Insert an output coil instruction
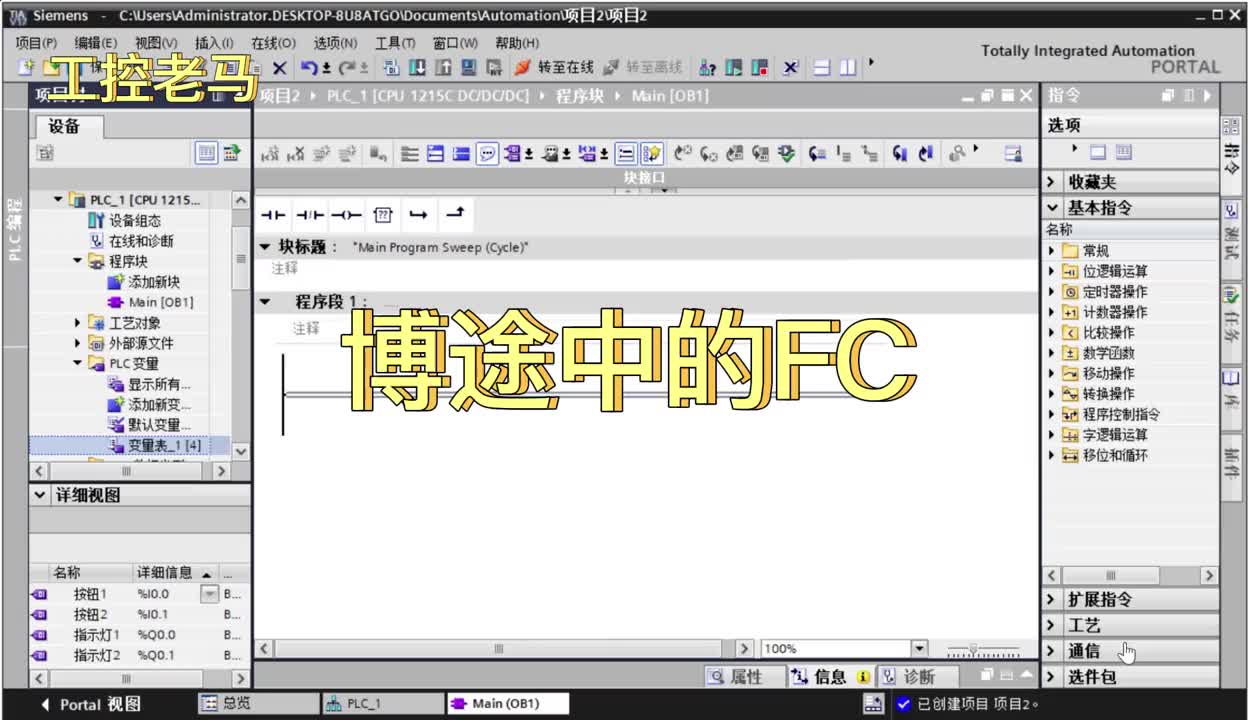1248x720 pixels. [x=346, y=215]
